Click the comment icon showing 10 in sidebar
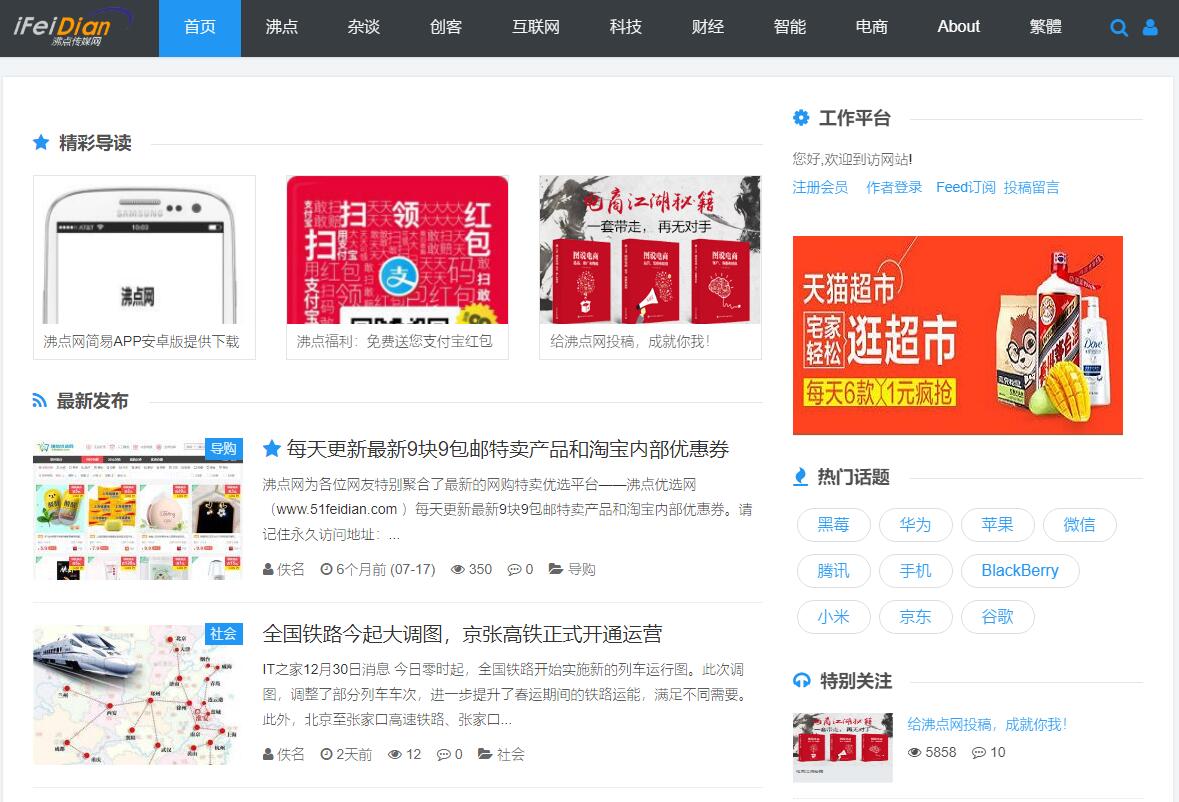This screenshot has height=802, width=1179. tap(978, 752)
